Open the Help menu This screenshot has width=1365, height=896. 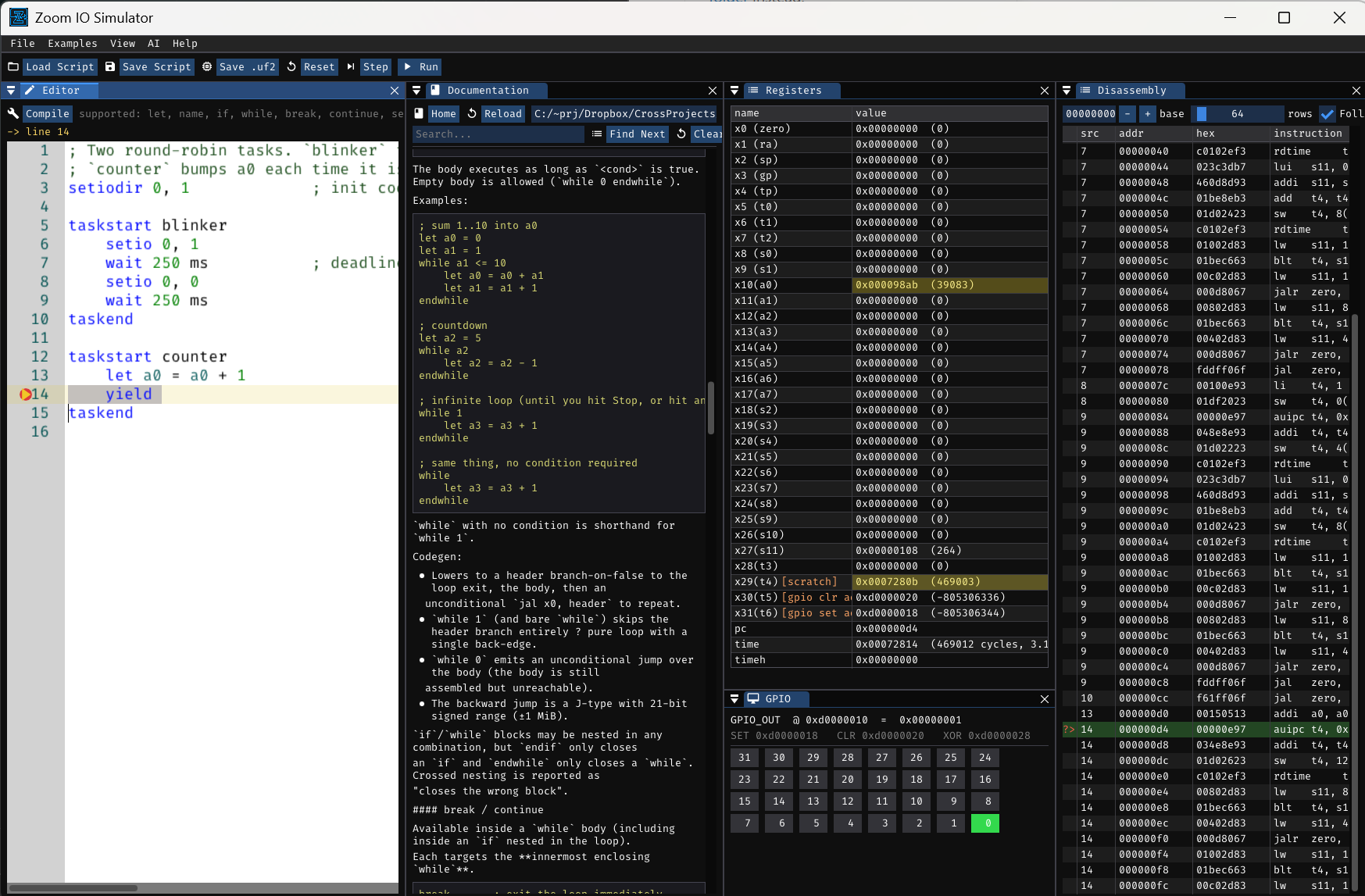coord(185,44)
